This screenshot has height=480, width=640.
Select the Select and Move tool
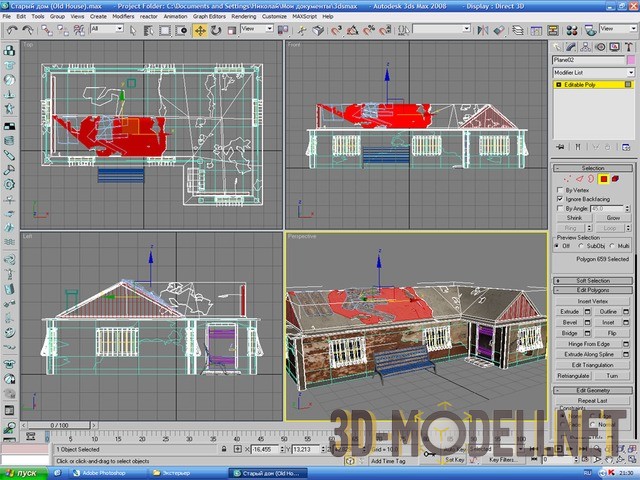[200, 30]
